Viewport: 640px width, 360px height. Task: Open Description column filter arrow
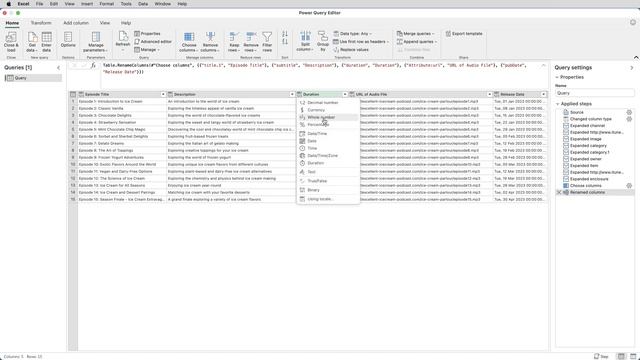point(292,94)
